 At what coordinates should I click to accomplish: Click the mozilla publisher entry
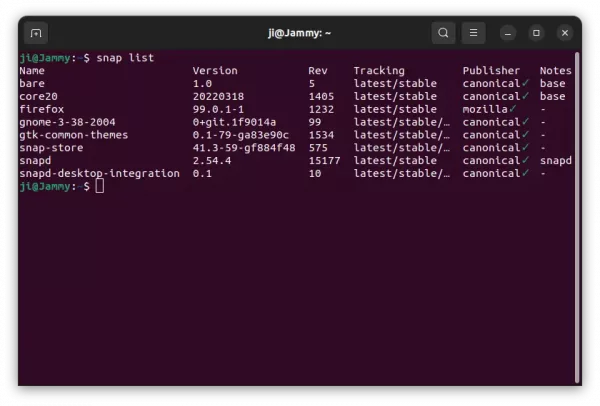tap(485, 109)
